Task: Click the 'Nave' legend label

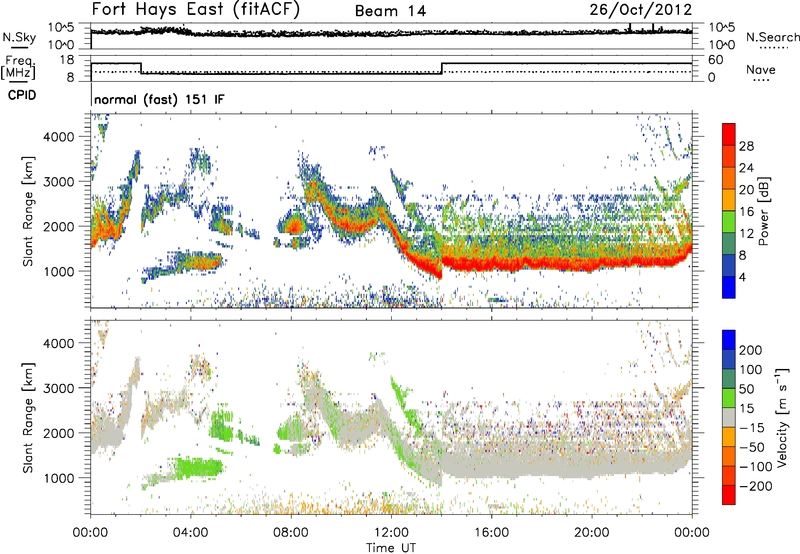Action: (x=761, y=69)
